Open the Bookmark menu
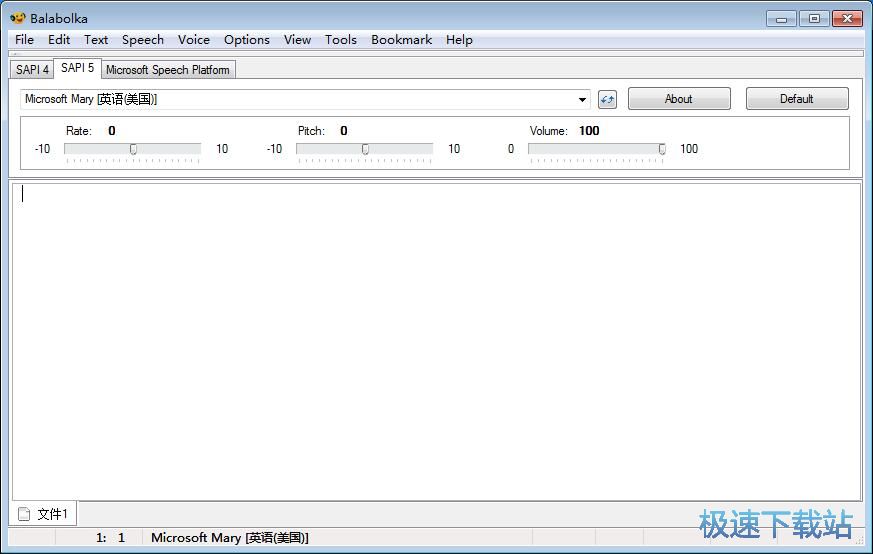This screenshot has width=873, height=554. coord(401,40)
